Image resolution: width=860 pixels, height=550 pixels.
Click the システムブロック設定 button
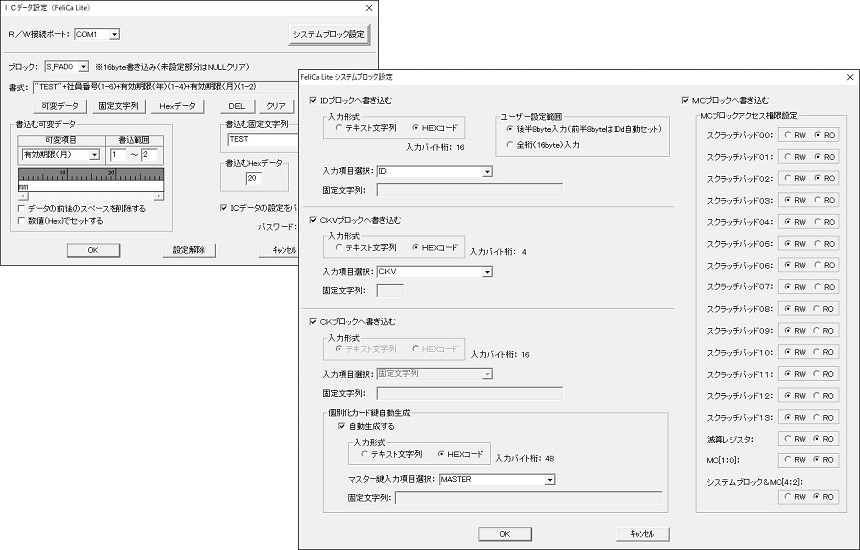(329, 35)
